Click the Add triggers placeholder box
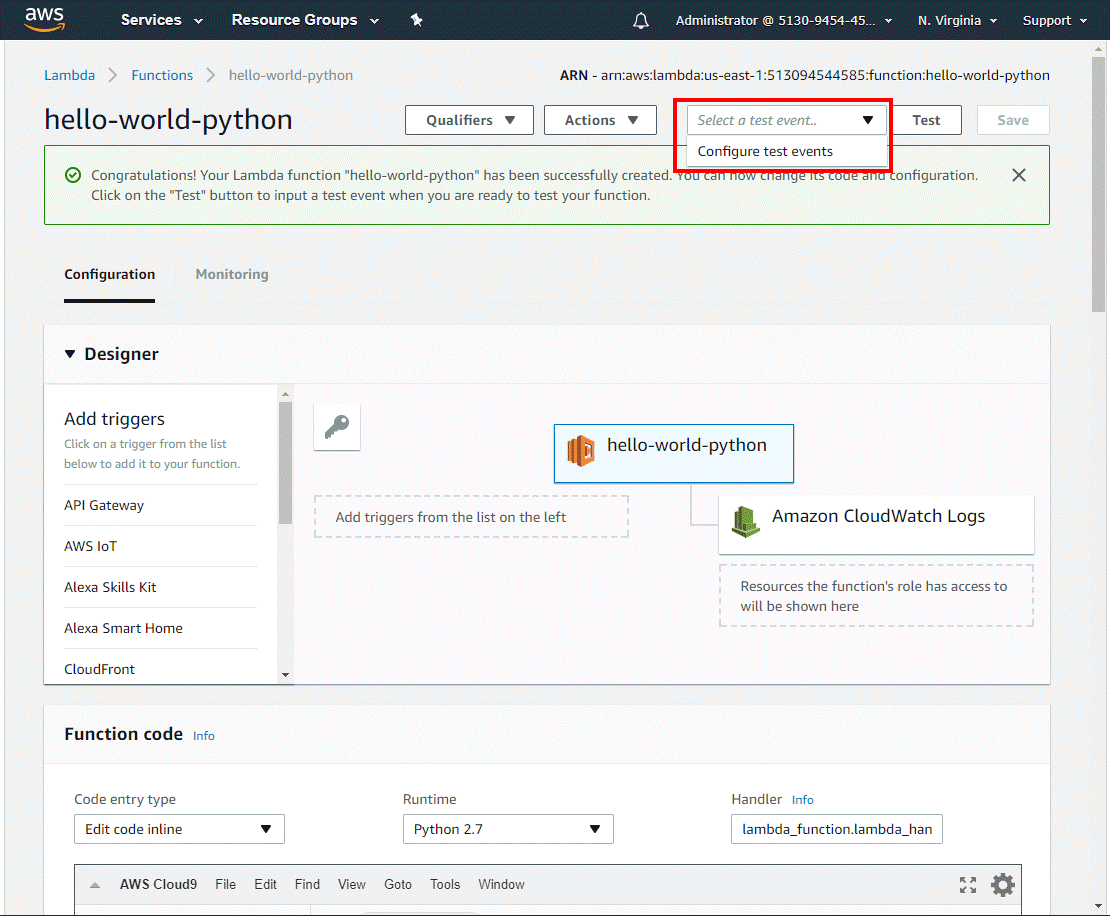The image size is (1110, 916). click(x=471, y=517)
